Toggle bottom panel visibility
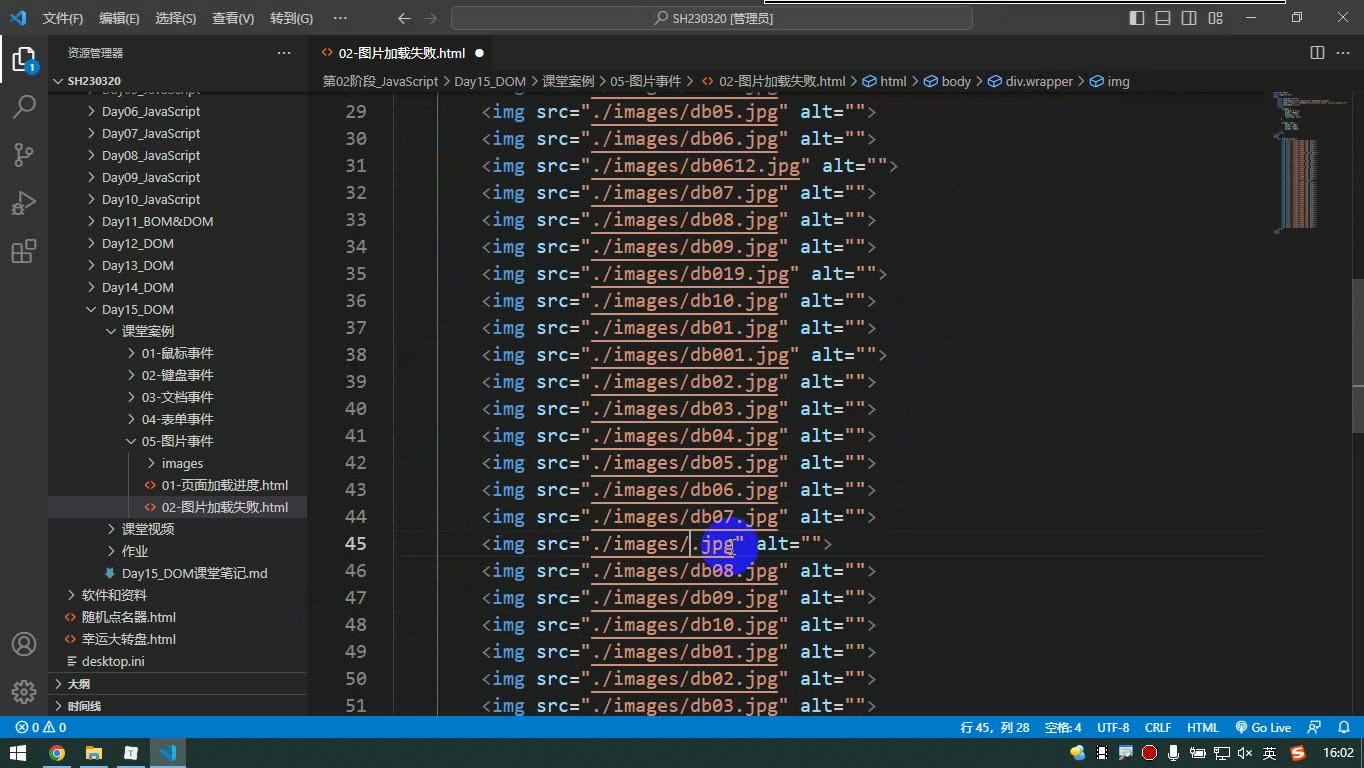This screenshot has width=1364, height=768. coord(1163,18)
